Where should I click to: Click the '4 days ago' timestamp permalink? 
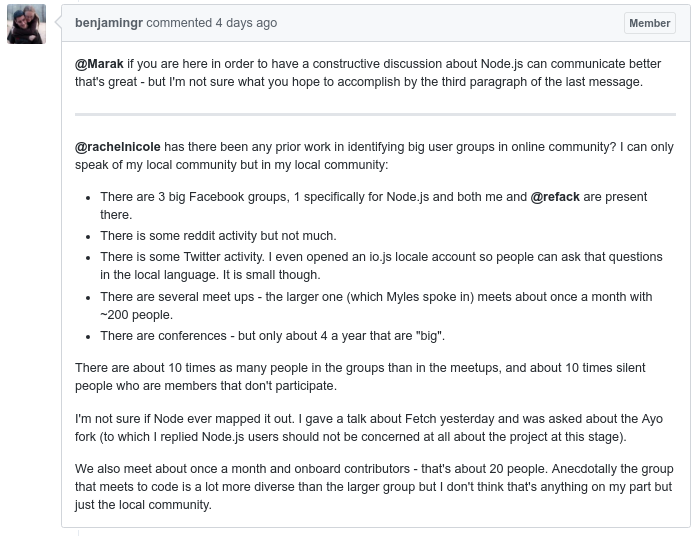coord(246,23)
